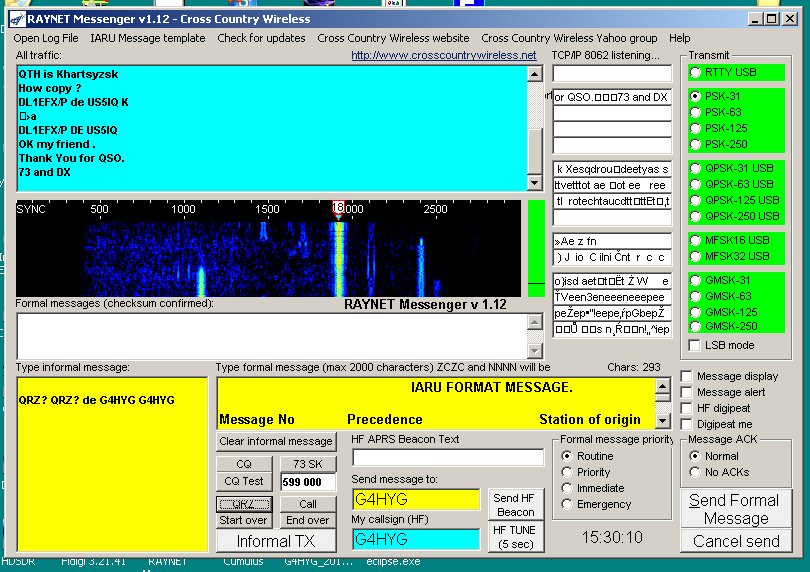Choose Priority formal message priority
The height and width of the screenshot is (572, 810).
pos(567,472)
